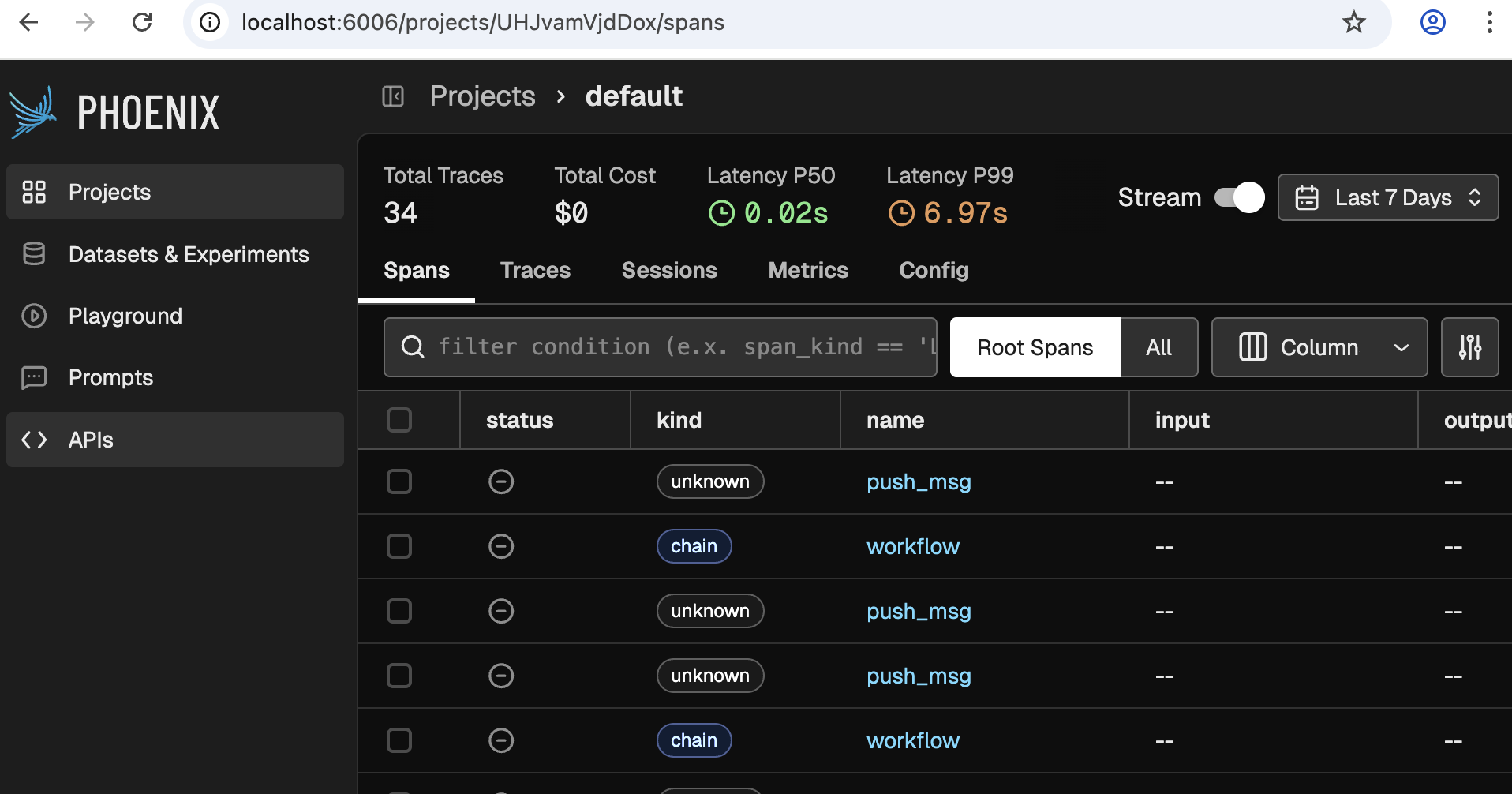Click the table settings sliders icon
The image size is (1512, 794).
coord(1469,347)
